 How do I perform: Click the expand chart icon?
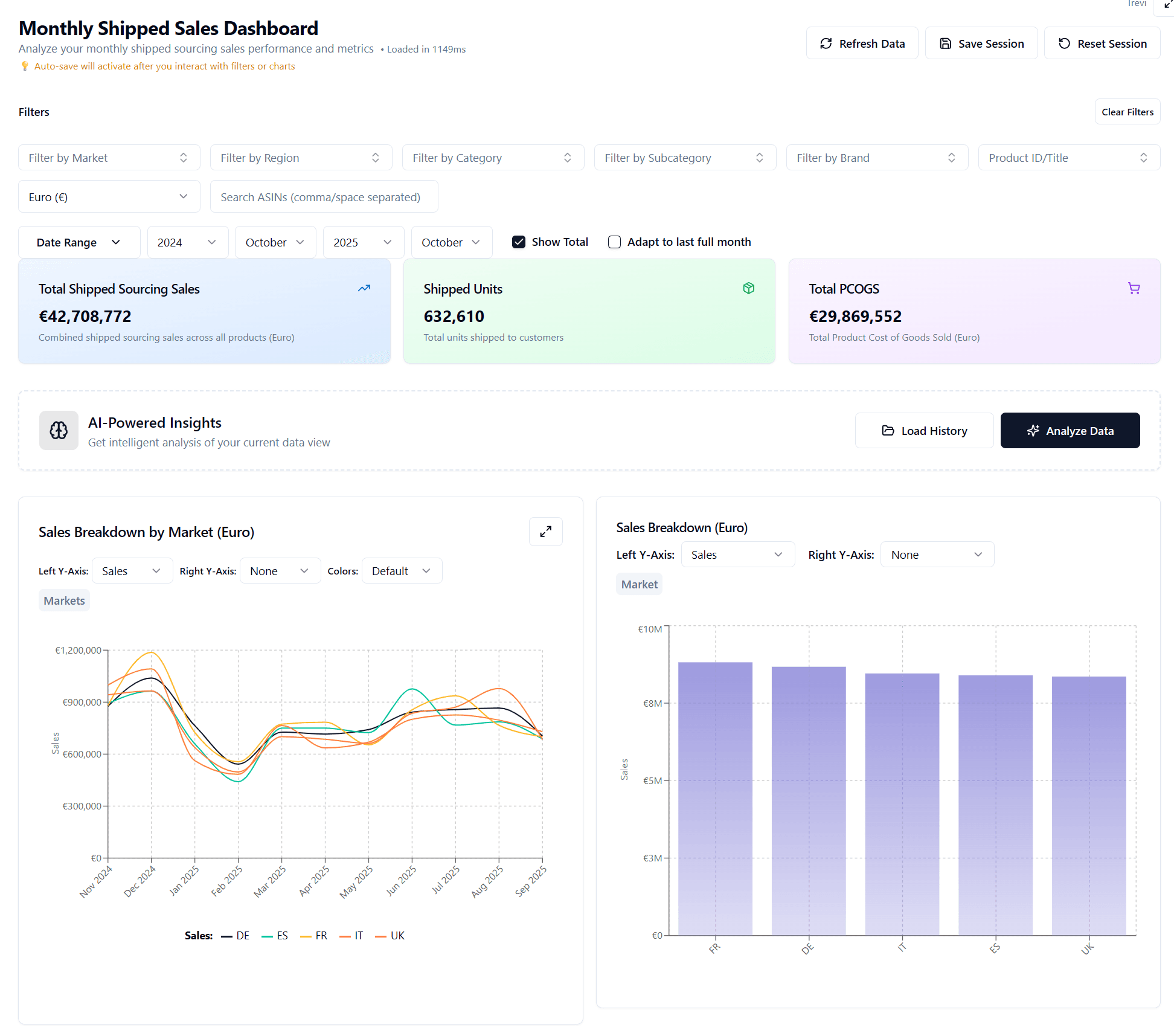coord(545,532)
